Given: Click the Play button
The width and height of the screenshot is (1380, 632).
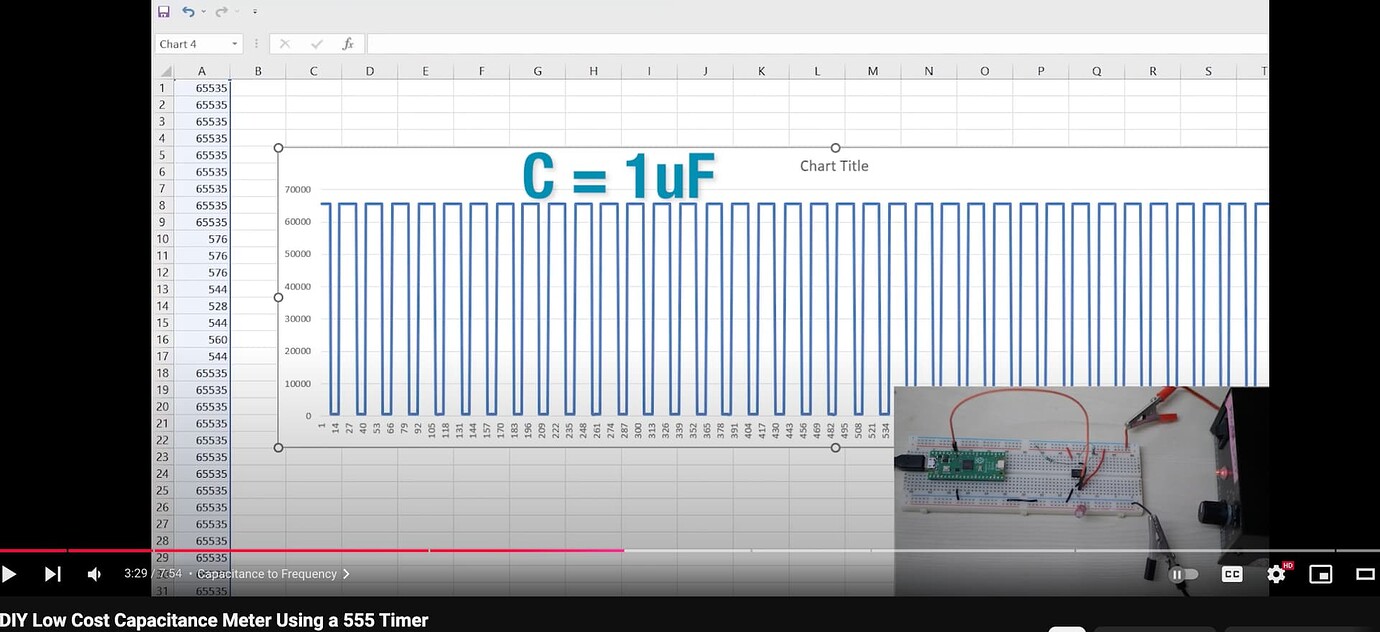Looking at the screenshot, I should [x=10, y=574].
